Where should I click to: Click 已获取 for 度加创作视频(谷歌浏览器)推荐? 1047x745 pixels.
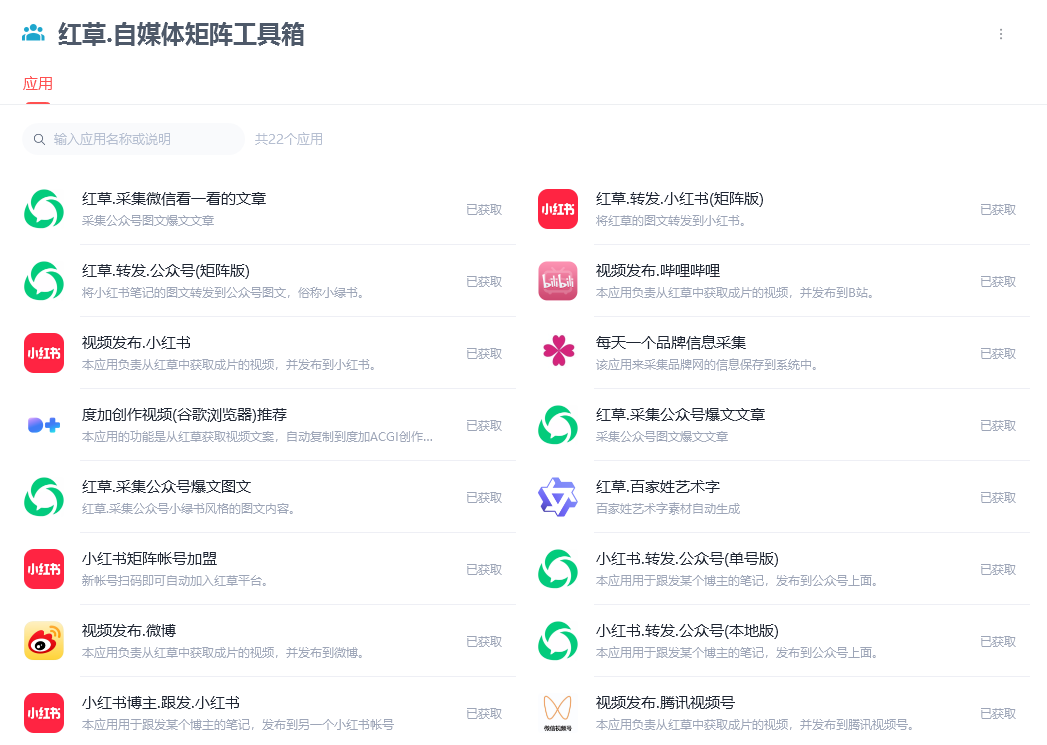click(x=484, y=426)
